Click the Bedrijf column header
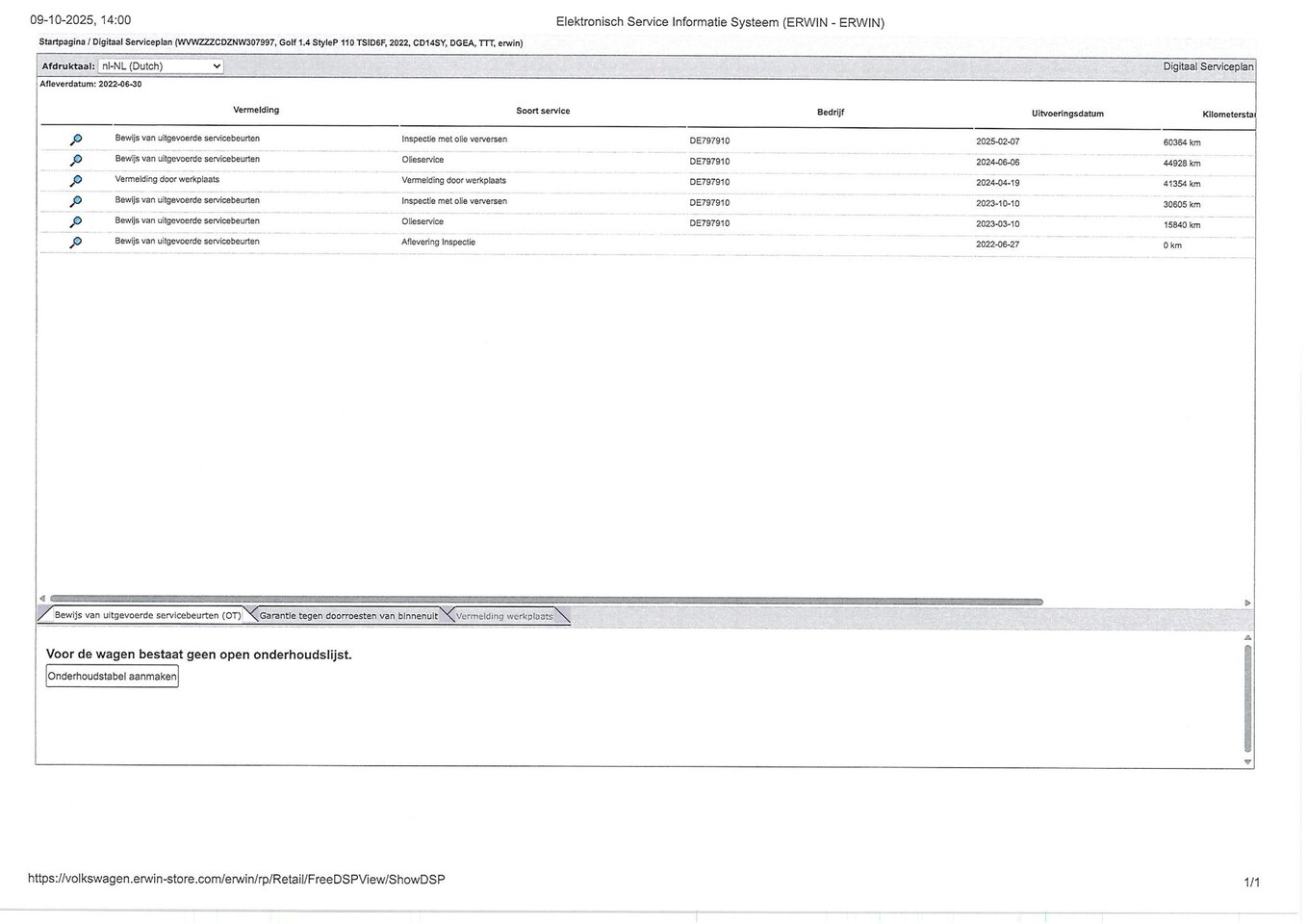The image size is (1307, 924). point(830,113)
